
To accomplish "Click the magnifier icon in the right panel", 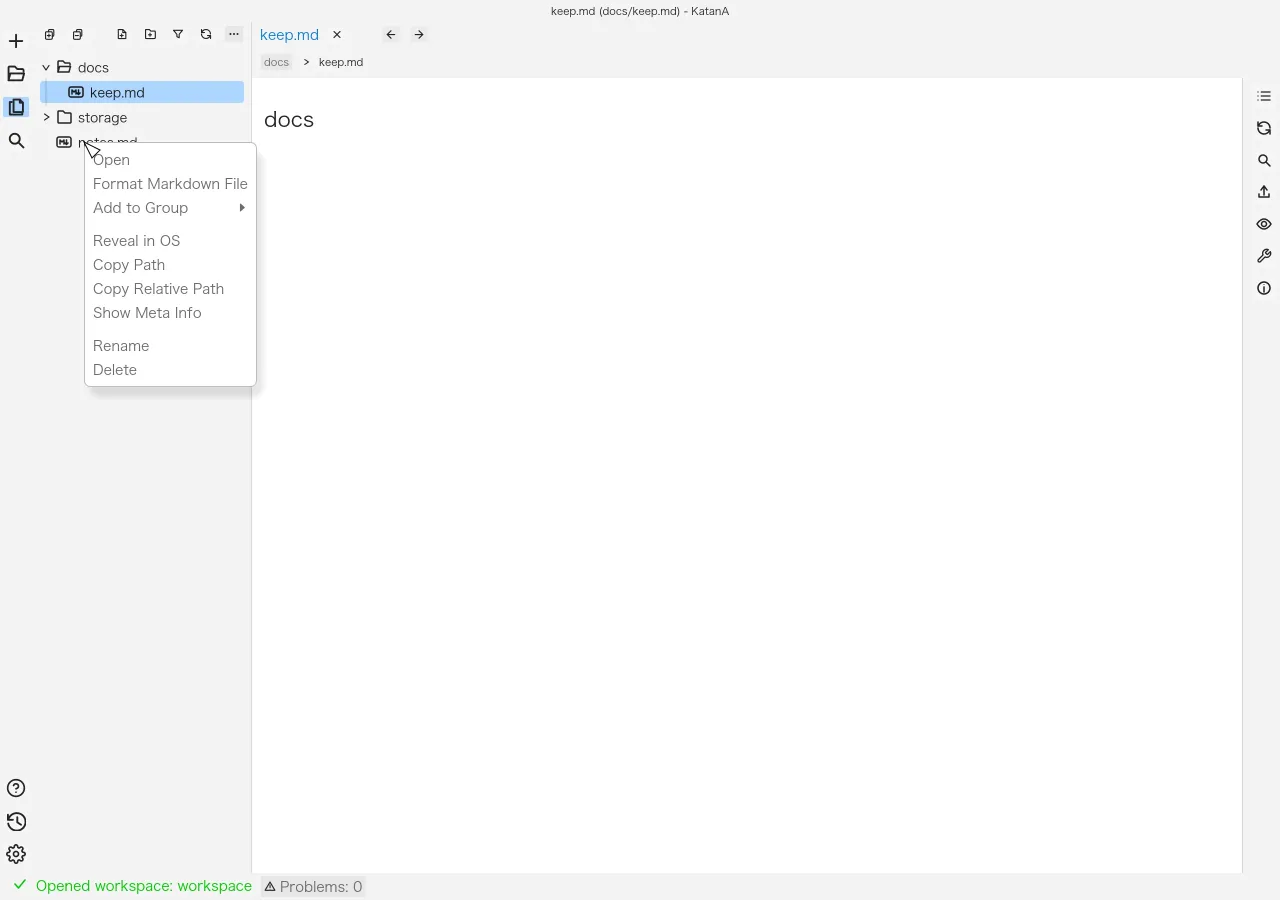I will click(1264, 160).
